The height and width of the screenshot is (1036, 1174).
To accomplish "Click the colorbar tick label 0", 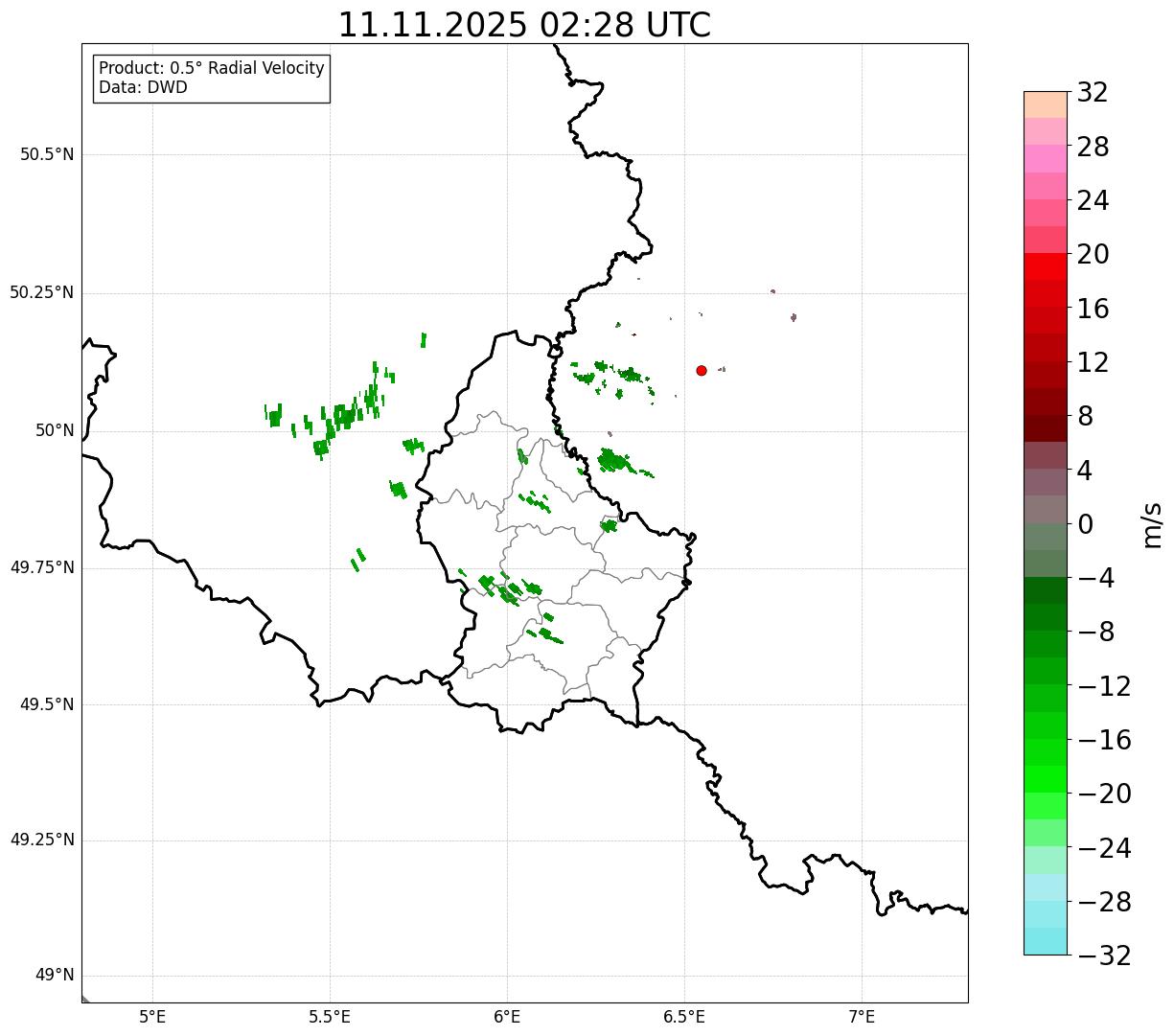I will 1085,524.
